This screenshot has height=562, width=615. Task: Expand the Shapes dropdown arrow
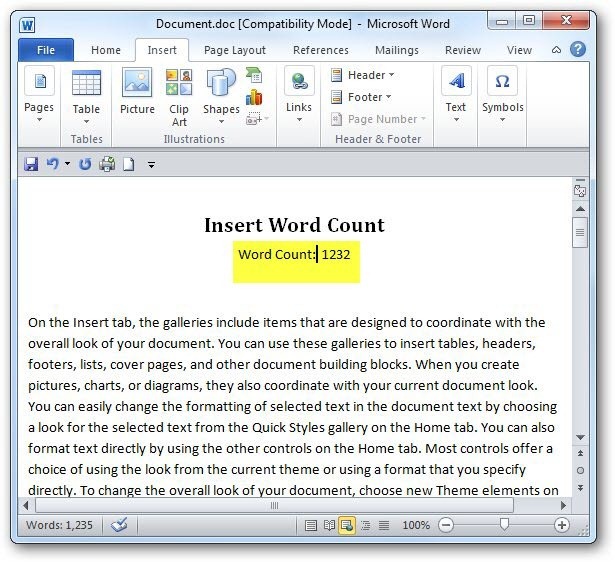(x=221, y=122)
